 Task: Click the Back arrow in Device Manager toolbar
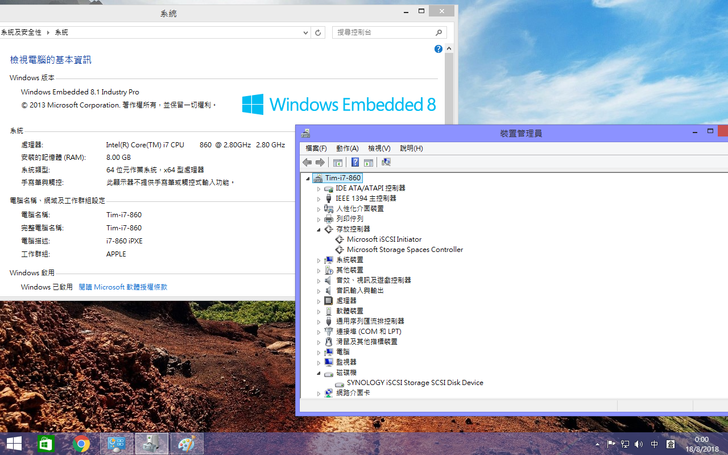tap(307, 162)
